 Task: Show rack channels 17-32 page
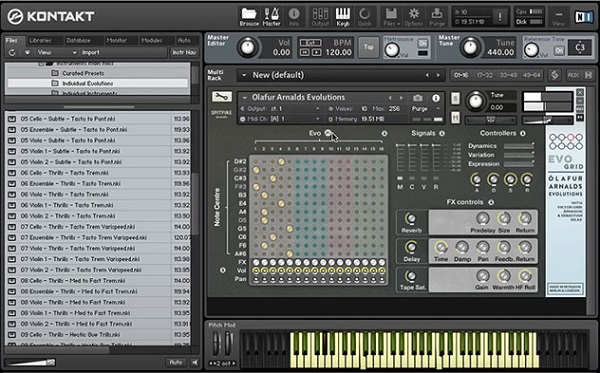(x=484, y=75)
